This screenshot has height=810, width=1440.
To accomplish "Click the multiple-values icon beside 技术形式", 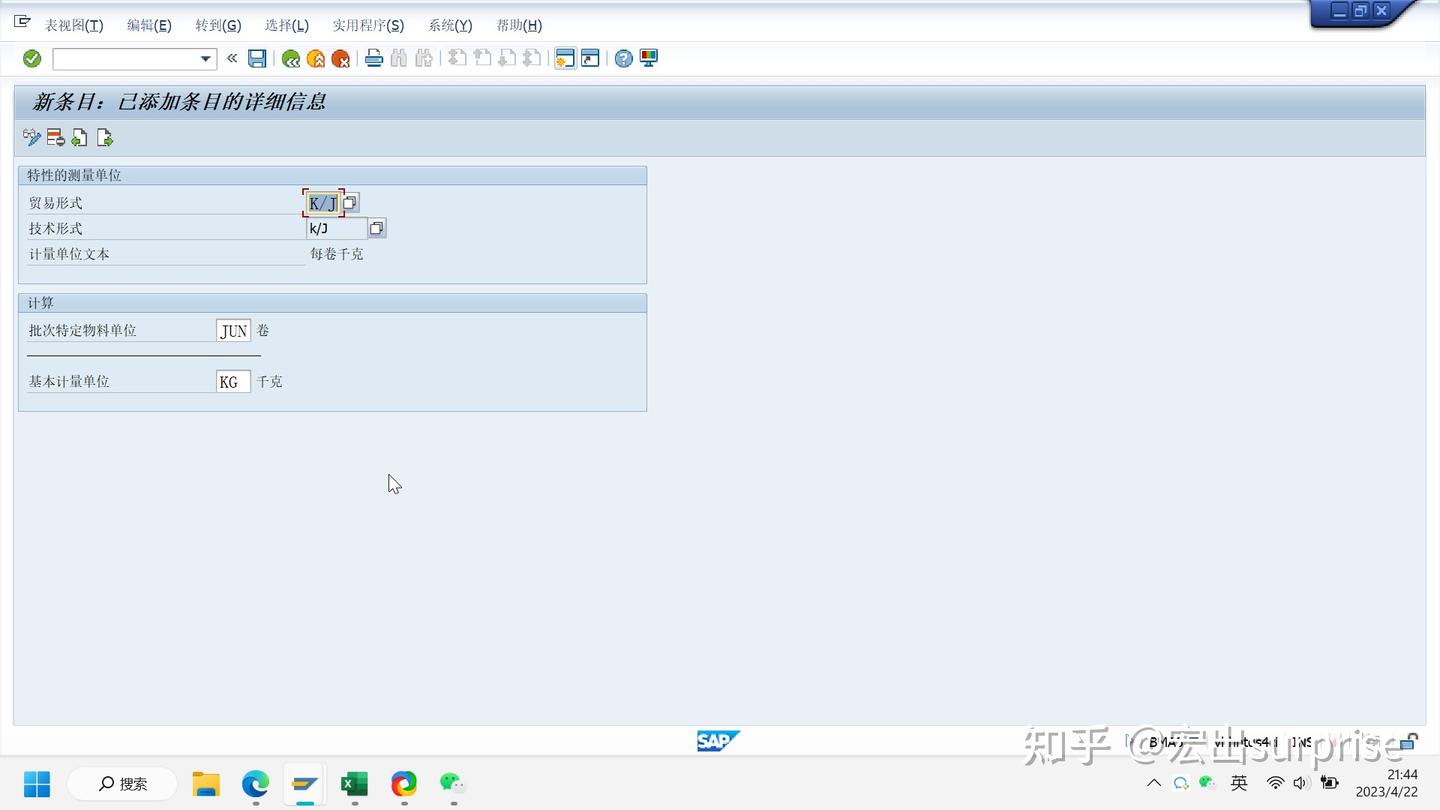I will [377, 228].
